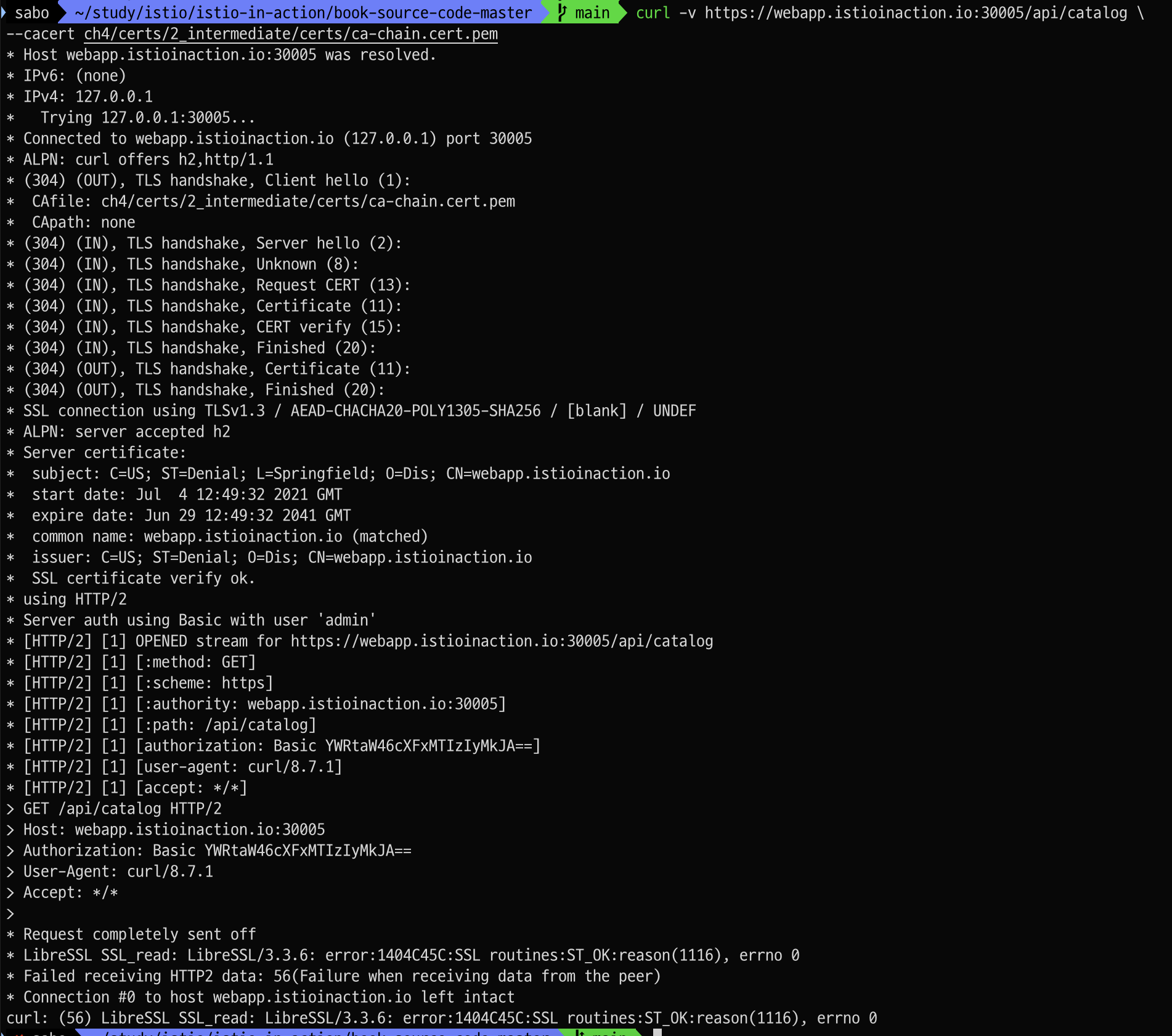
Task: Click the 'main' branch name in prompt
Action: click(x=592, y=12)
